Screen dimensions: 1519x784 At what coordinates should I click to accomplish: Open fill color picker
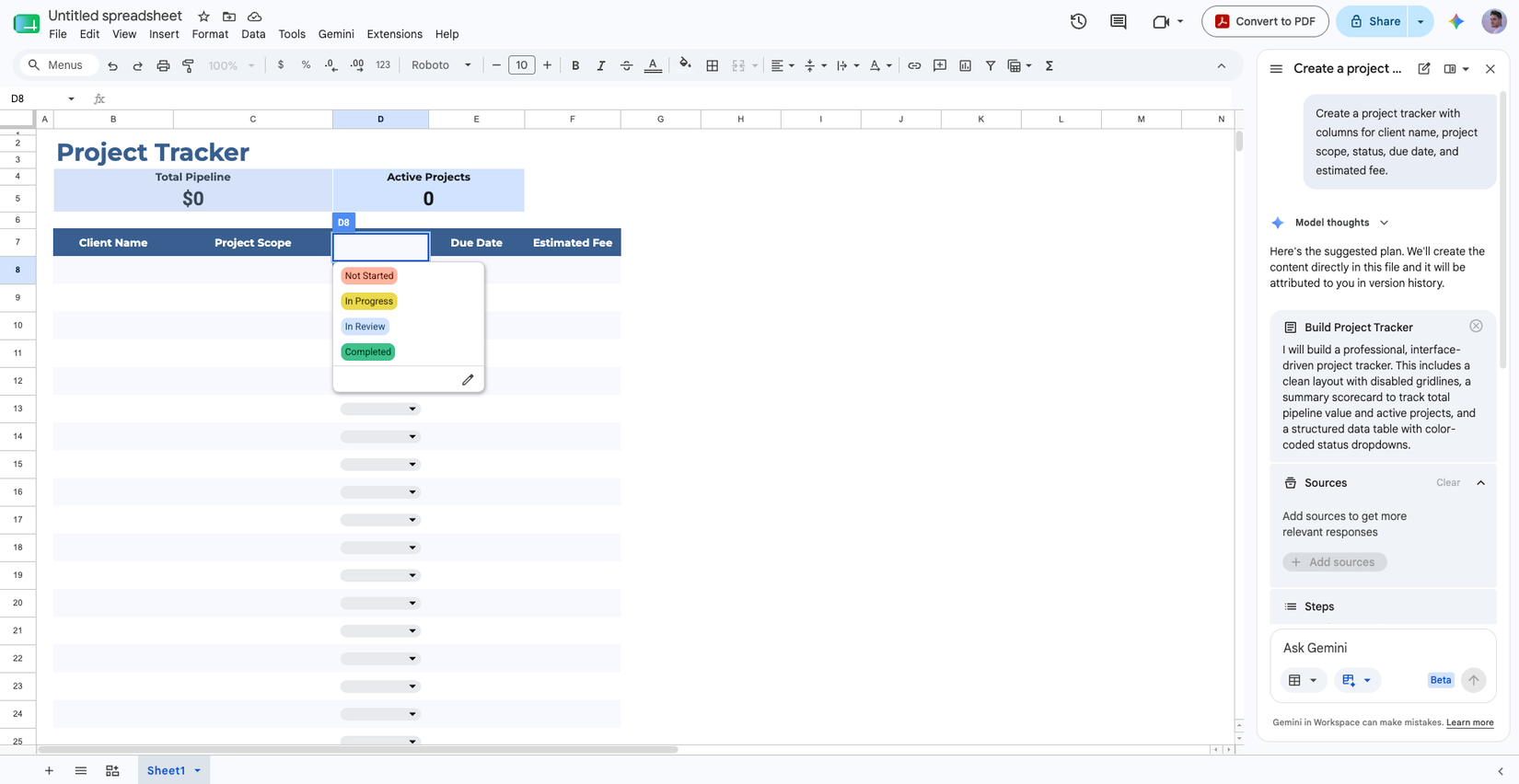pyautogui.click(x=685, y=64)
